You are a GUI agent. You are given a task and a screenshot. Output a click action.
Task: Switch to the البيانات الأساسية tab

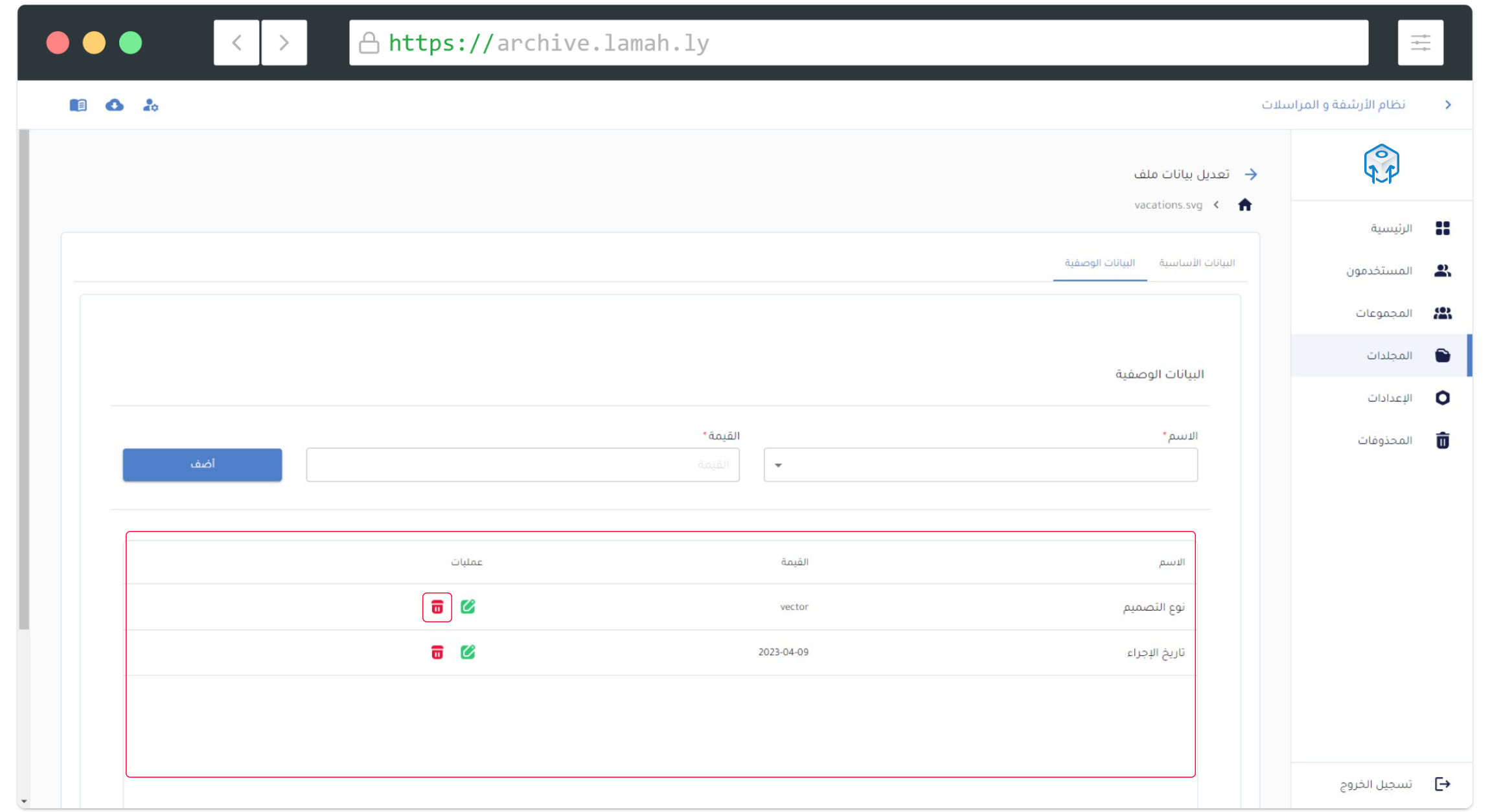(x=1197, y=263)
